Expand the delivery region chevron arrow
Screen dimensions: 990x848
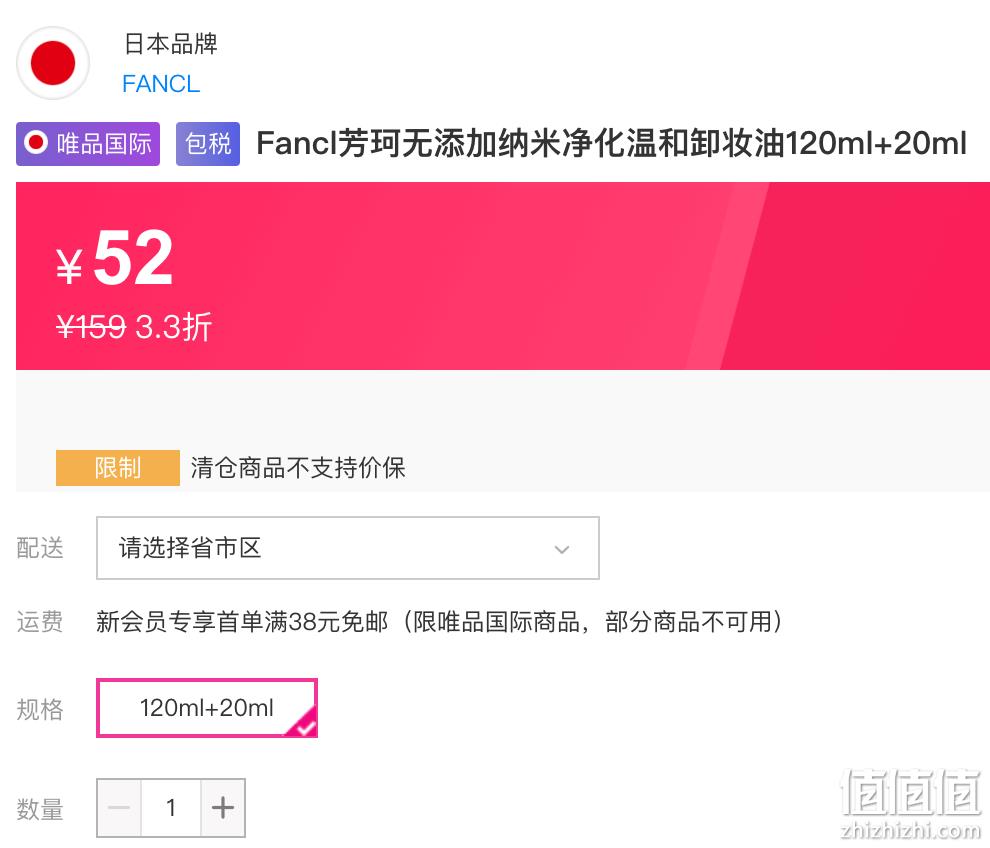click(562, 549)
